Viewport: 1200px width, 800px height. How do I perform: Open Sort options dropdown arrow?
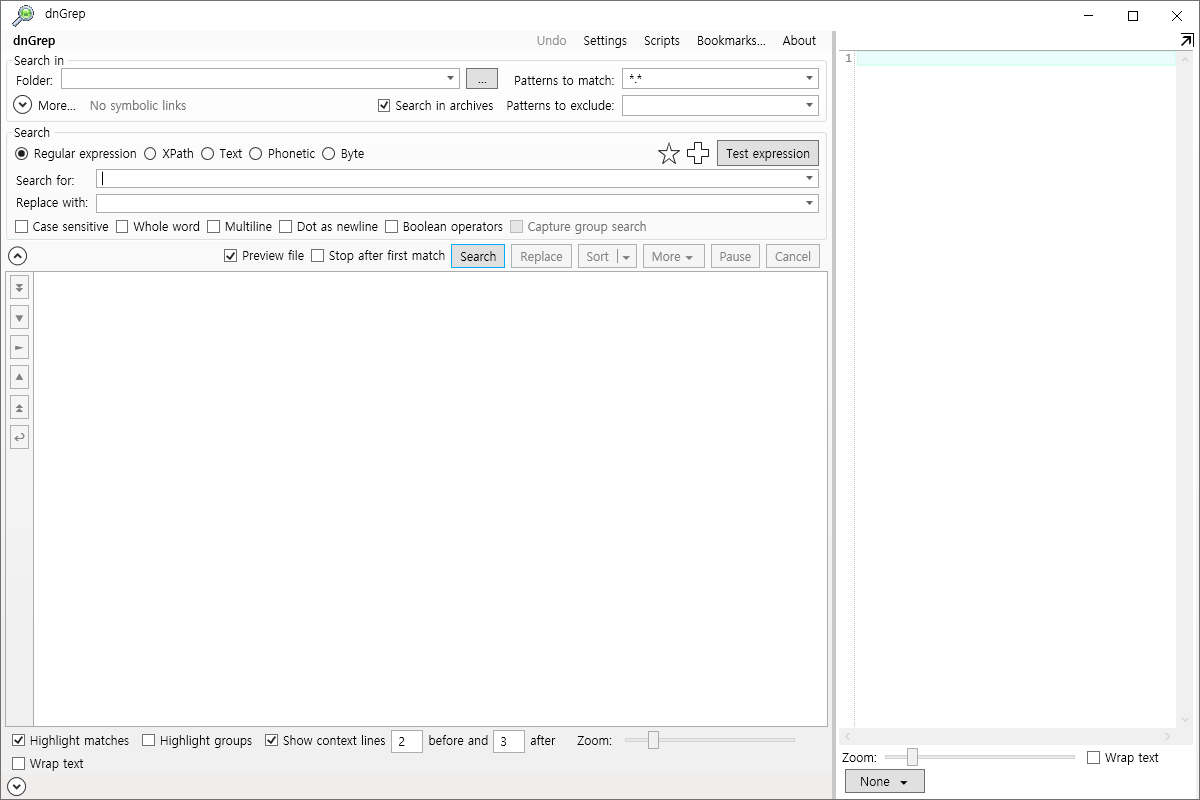click(x=627, y=257)
